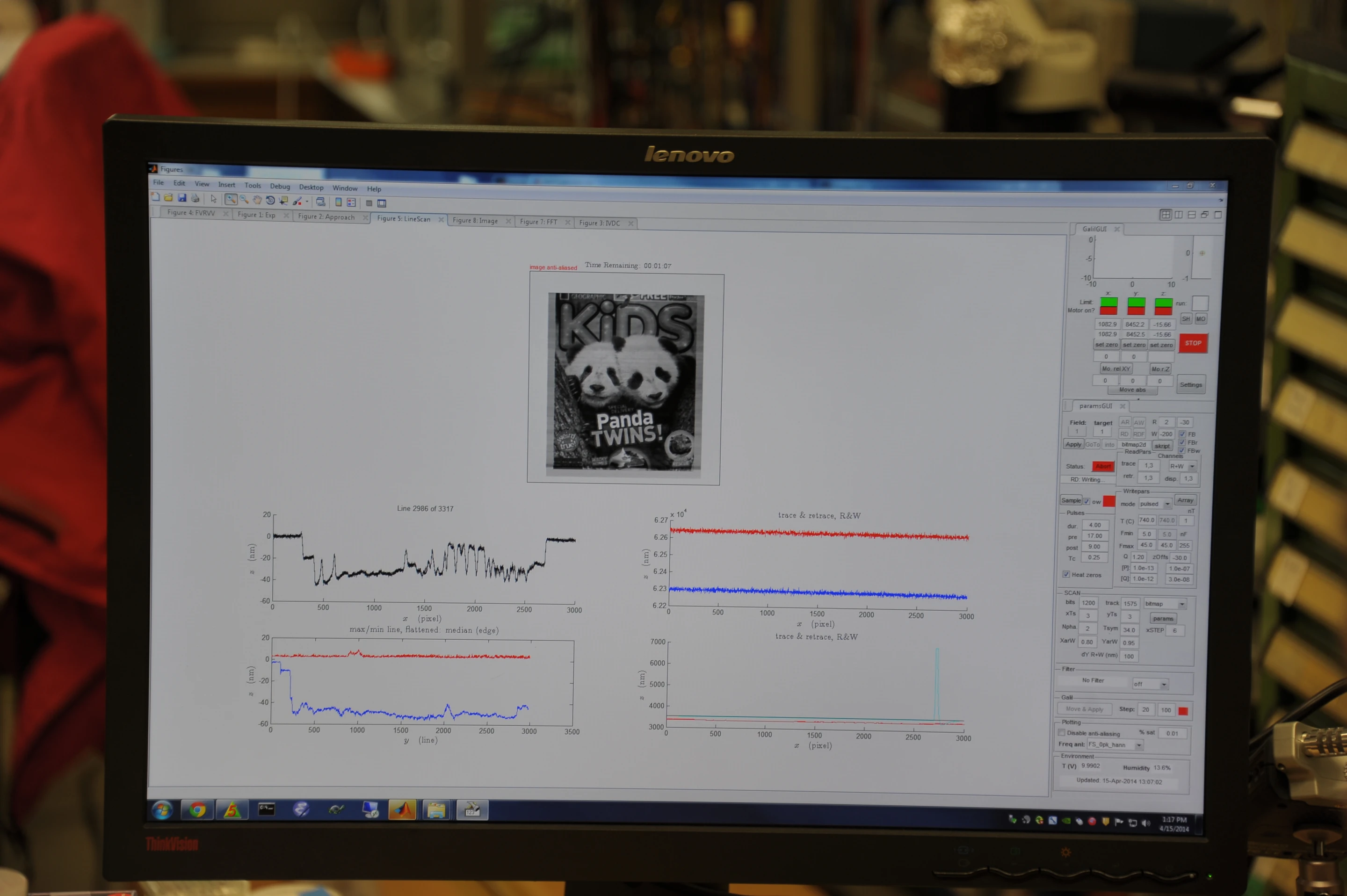1347x896 pixels.
Task: Switch to Figure 2: Approach tab
Action: coord(326,217)
